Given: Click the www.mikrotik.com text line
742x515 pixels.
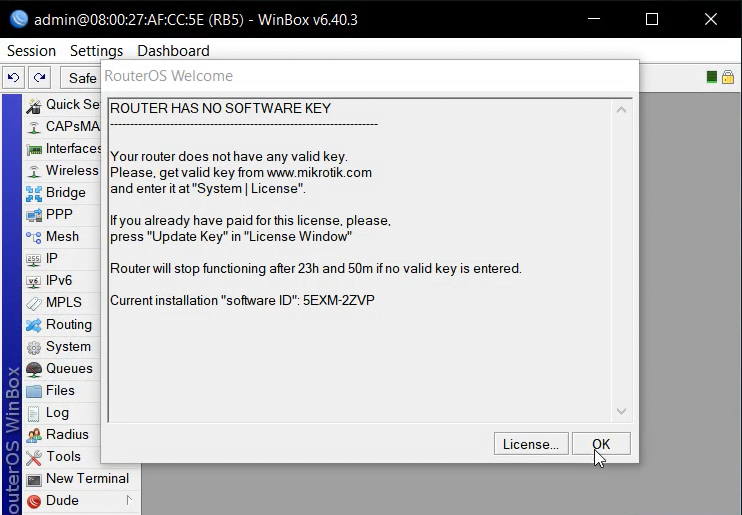Looking at the screenshot, I should (x=241, y=173).
